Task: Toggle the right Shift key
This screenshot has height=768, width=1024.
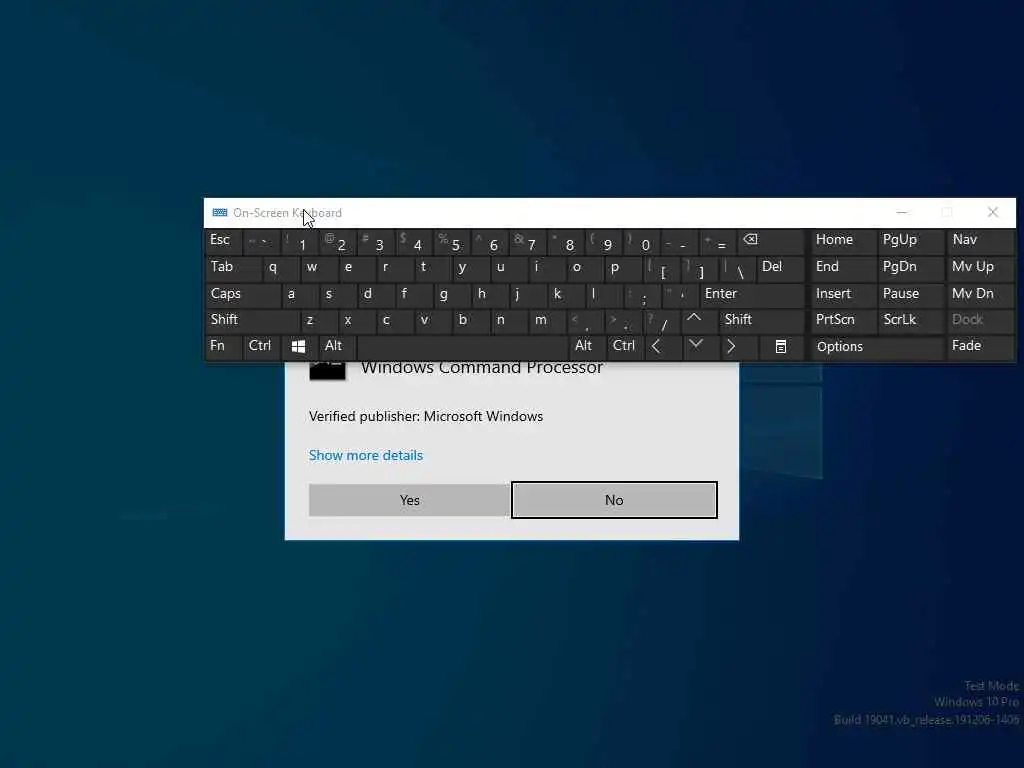Action: pyautogui.click(x=762, y=320)
